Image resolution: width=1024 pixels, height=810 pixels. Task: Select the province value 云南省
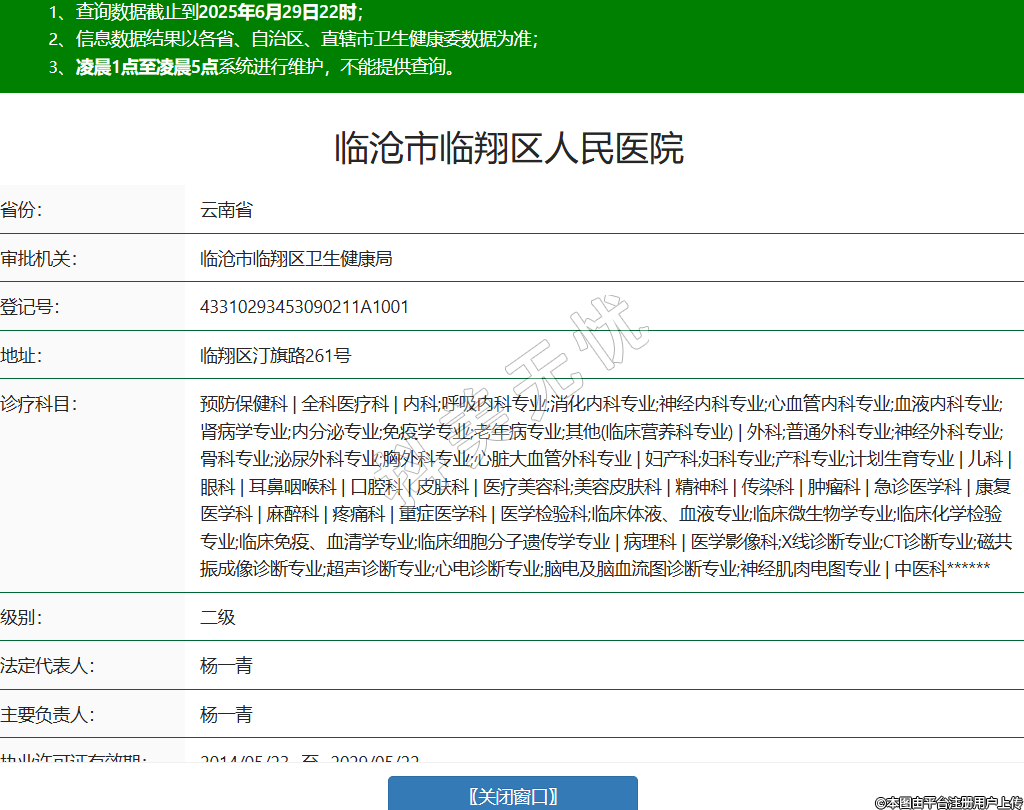click(226, 210)
